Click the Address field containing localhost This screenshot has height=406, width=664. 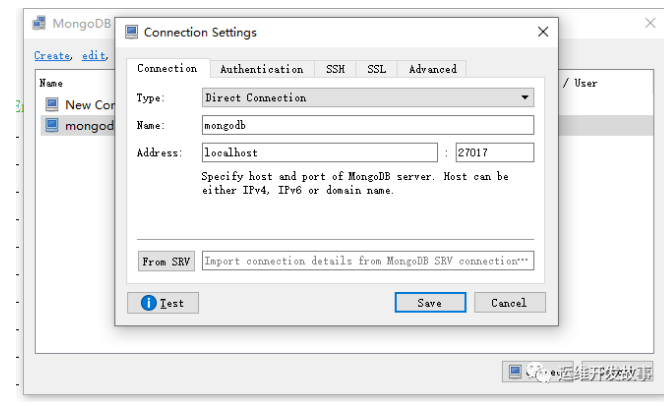point(320,152)
